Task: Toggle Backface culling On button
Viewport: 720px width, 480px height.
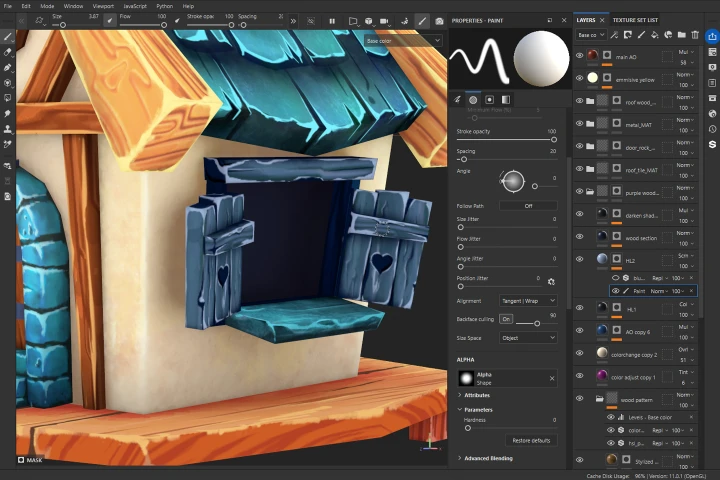Action: [506, 319]
